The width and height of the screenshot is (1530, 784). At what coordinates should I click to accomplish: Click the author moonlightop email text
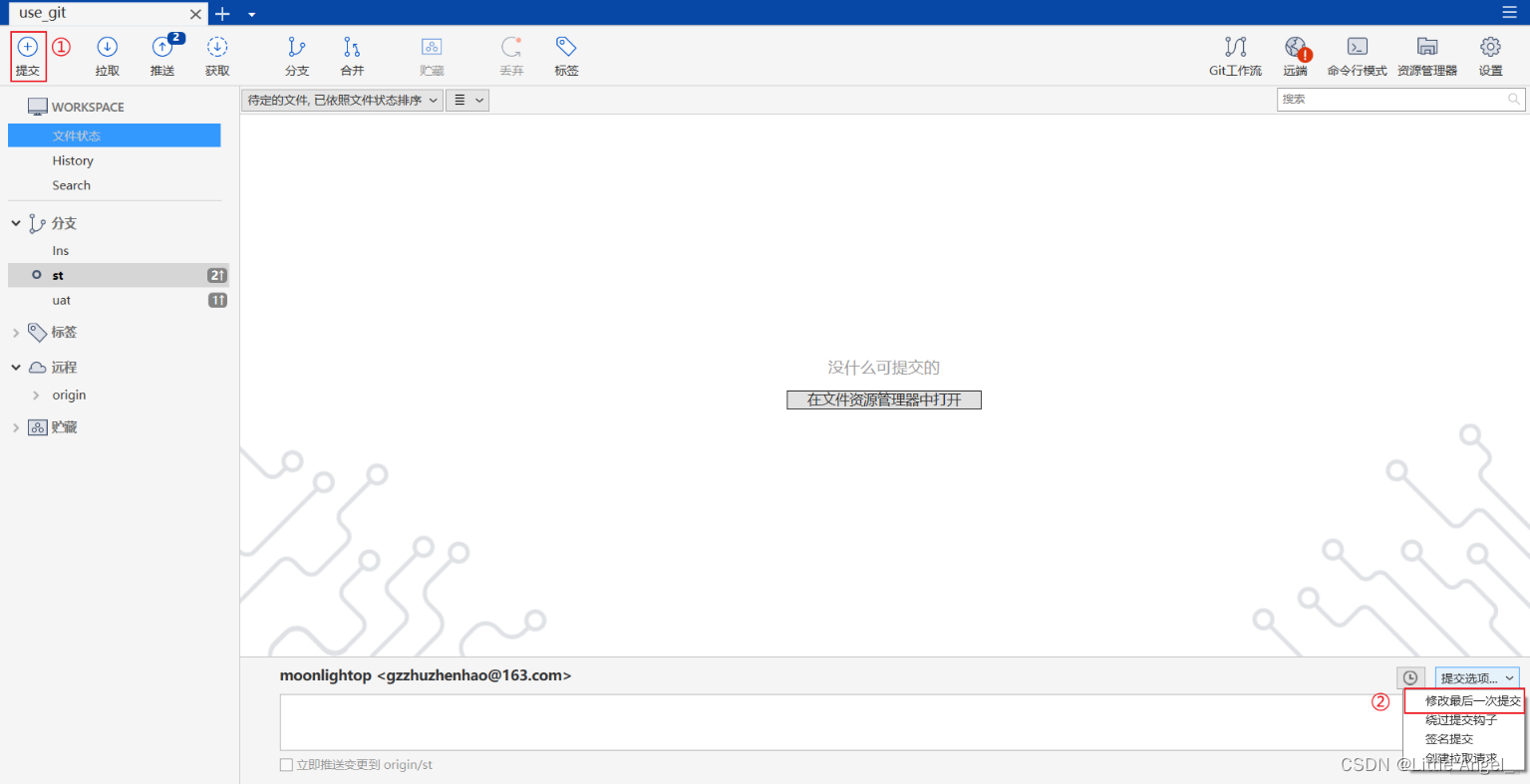click(x=426, y=675)
